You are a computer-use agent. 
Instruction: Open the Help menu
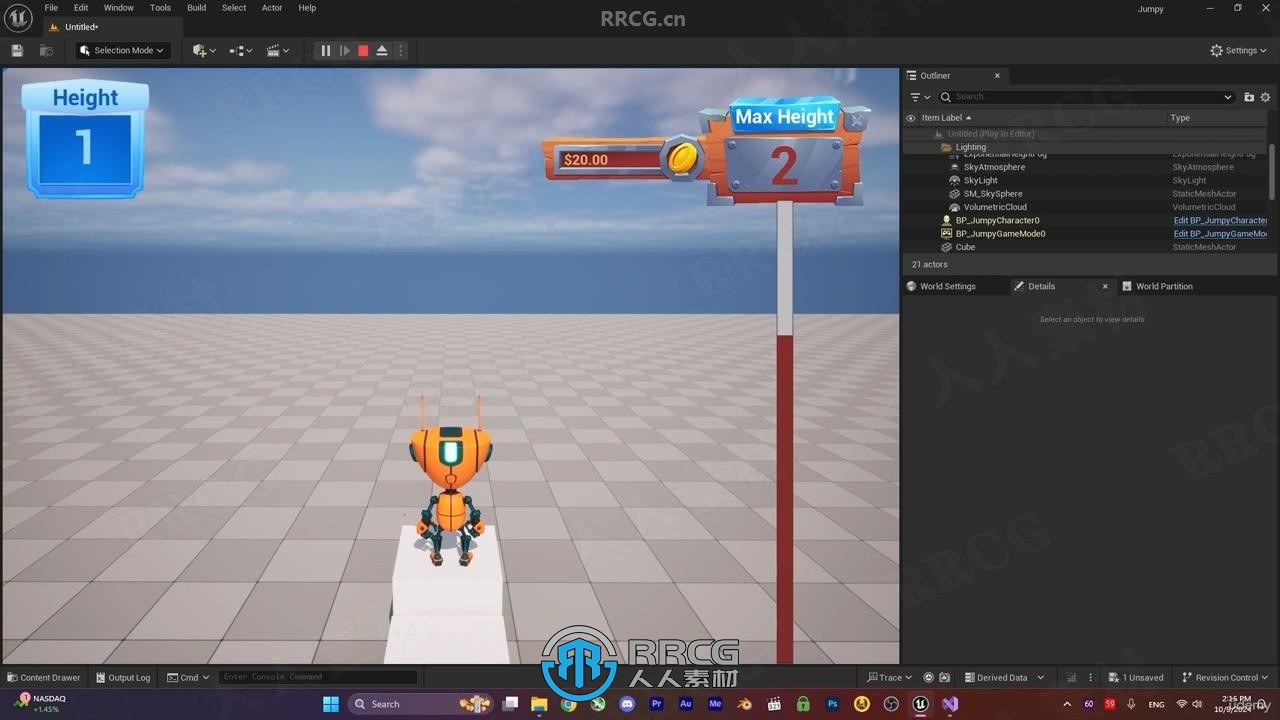[x=307, y=8]
